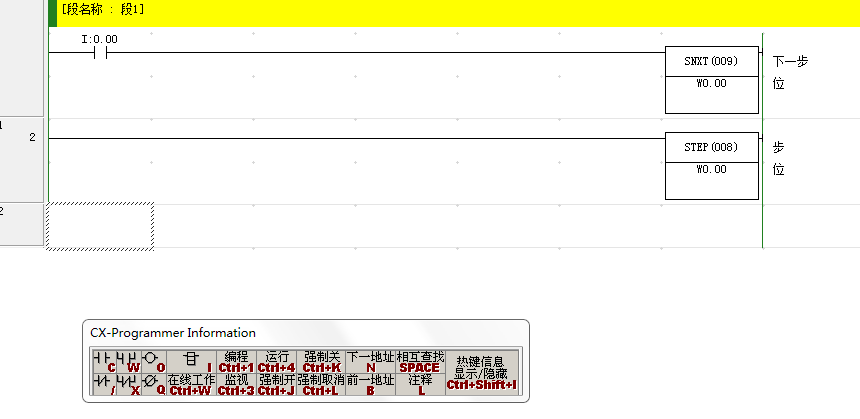Click the open contact OR (W) icon
This screenshot has height=419, width=860.
pyautogui.click(x=128, y=361)
